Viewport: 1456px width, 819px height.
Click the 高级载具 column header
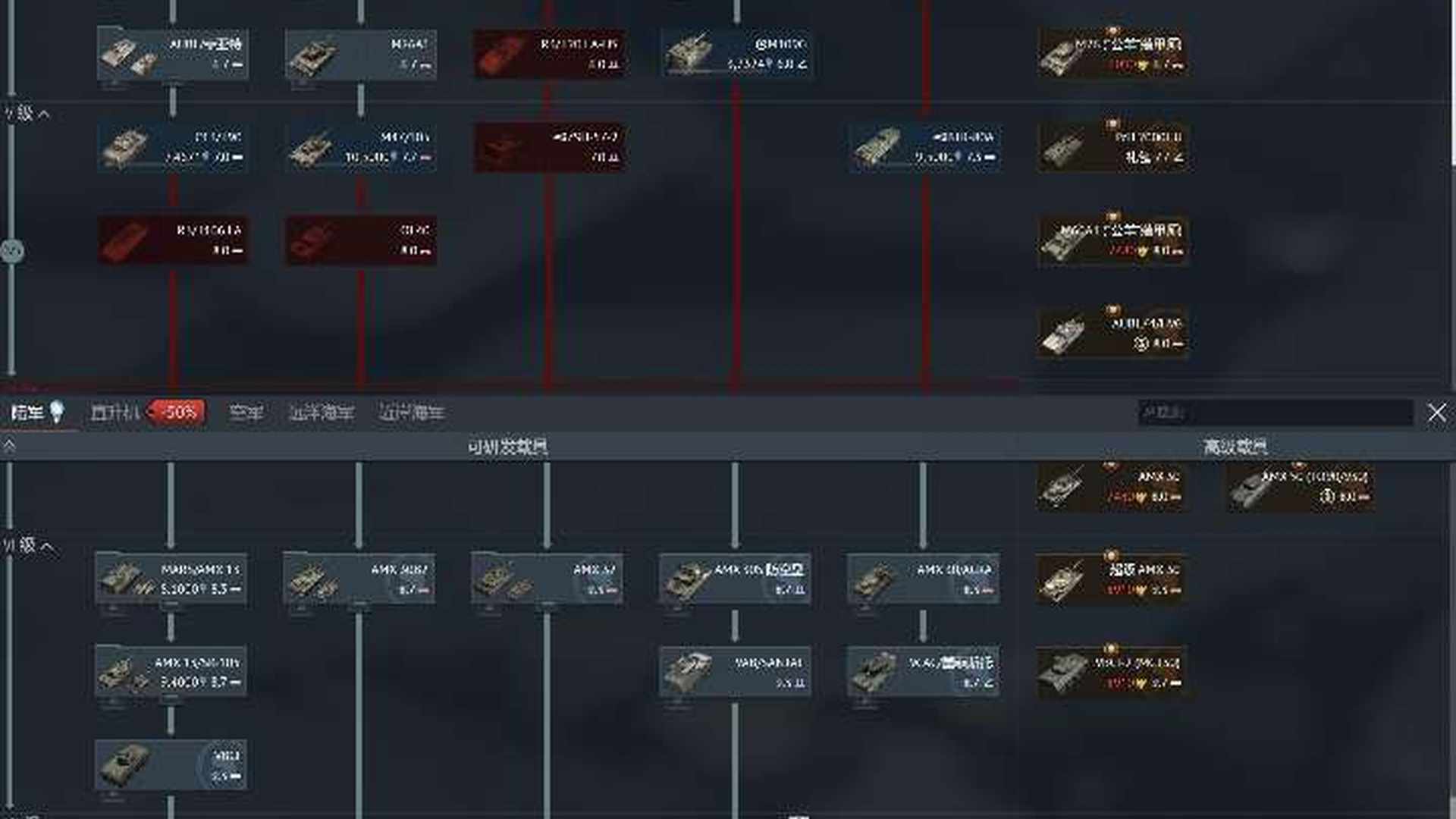(x=1234, y=447)
